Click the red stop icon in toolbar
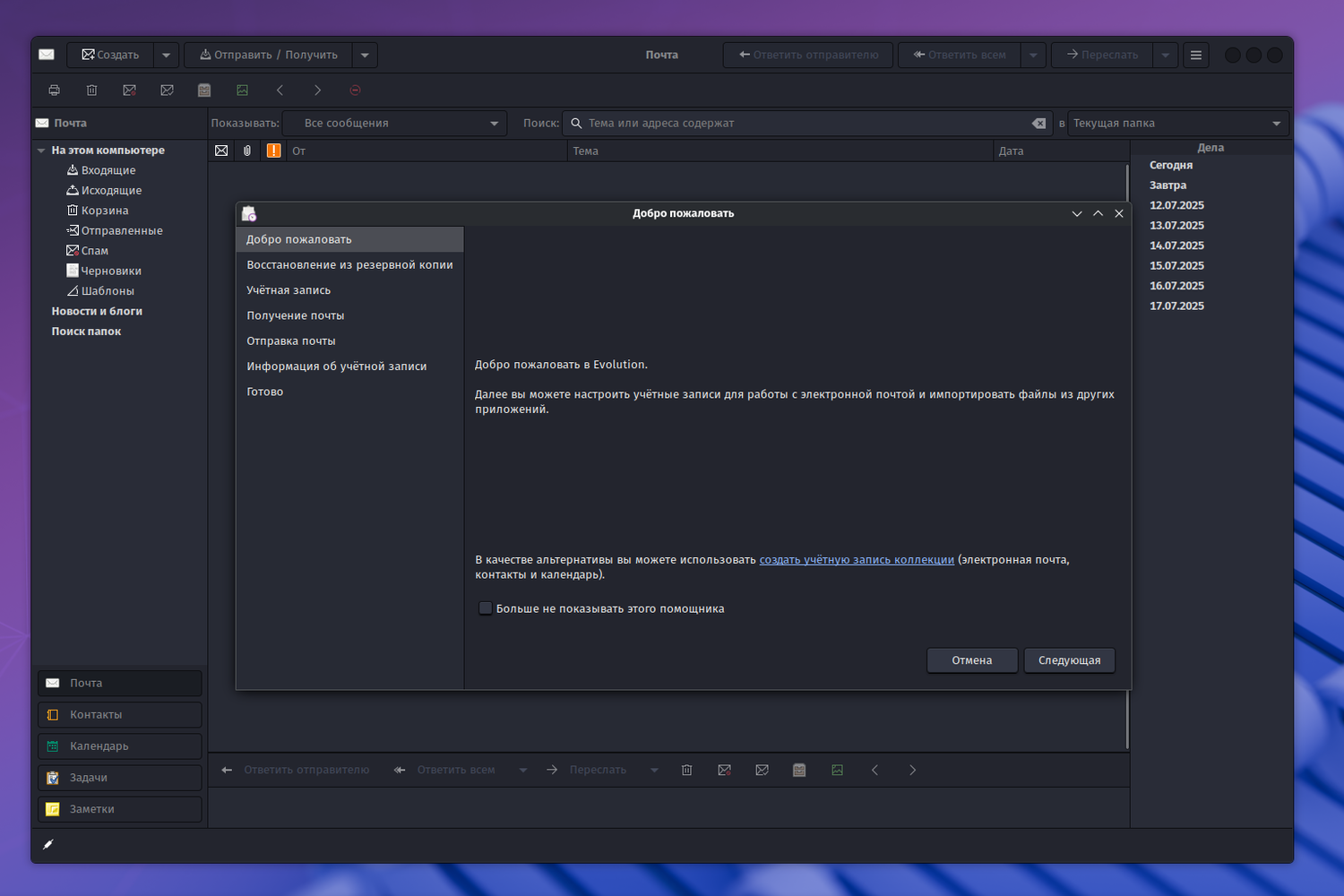The width and height of the screenshot is (1344, 896). click(355, 90)
